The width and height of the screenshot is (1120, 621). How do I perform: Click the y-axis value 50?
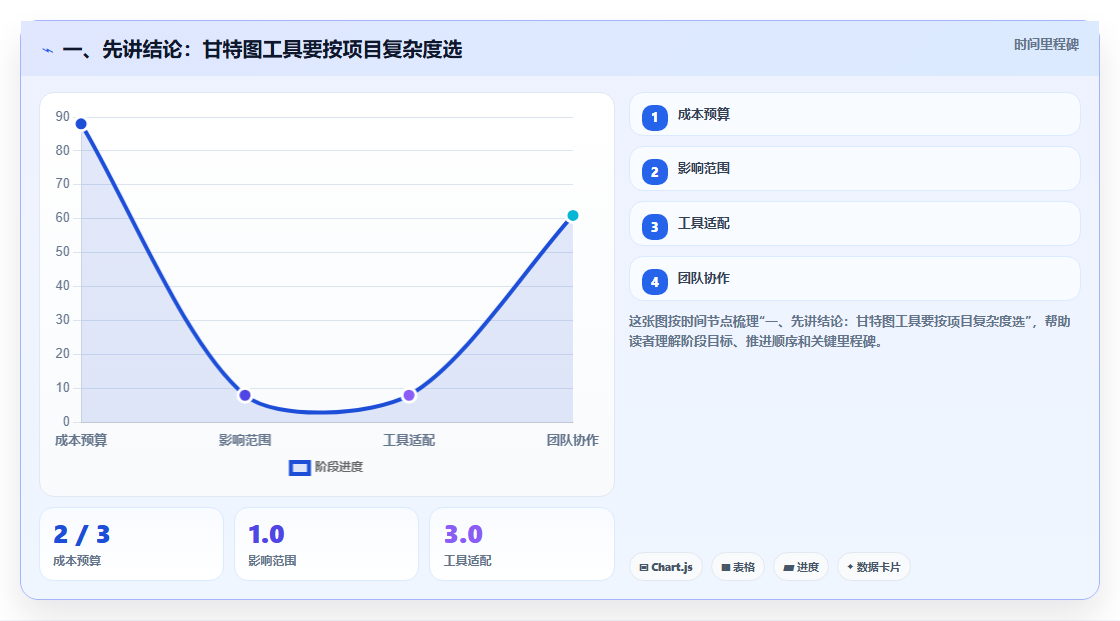click(x=63, y=252)
